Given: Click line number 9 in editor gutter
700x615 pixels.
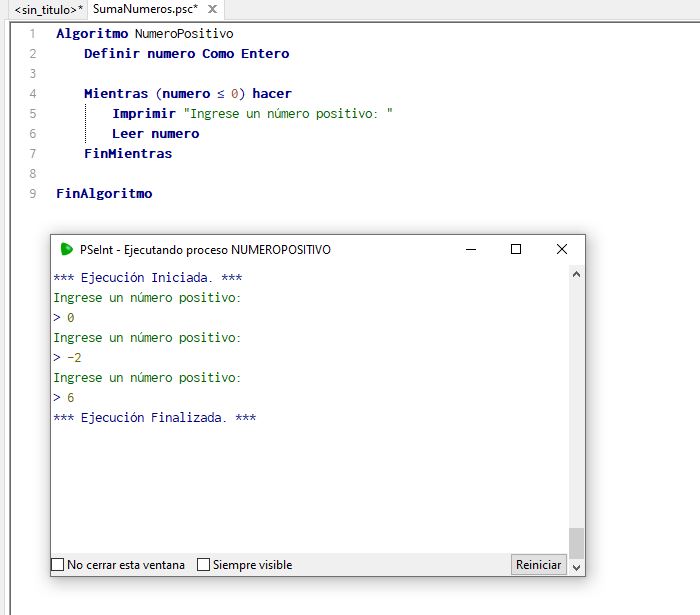Looking at the screenshot, I should pyautogui.click(x=33, y=194).
